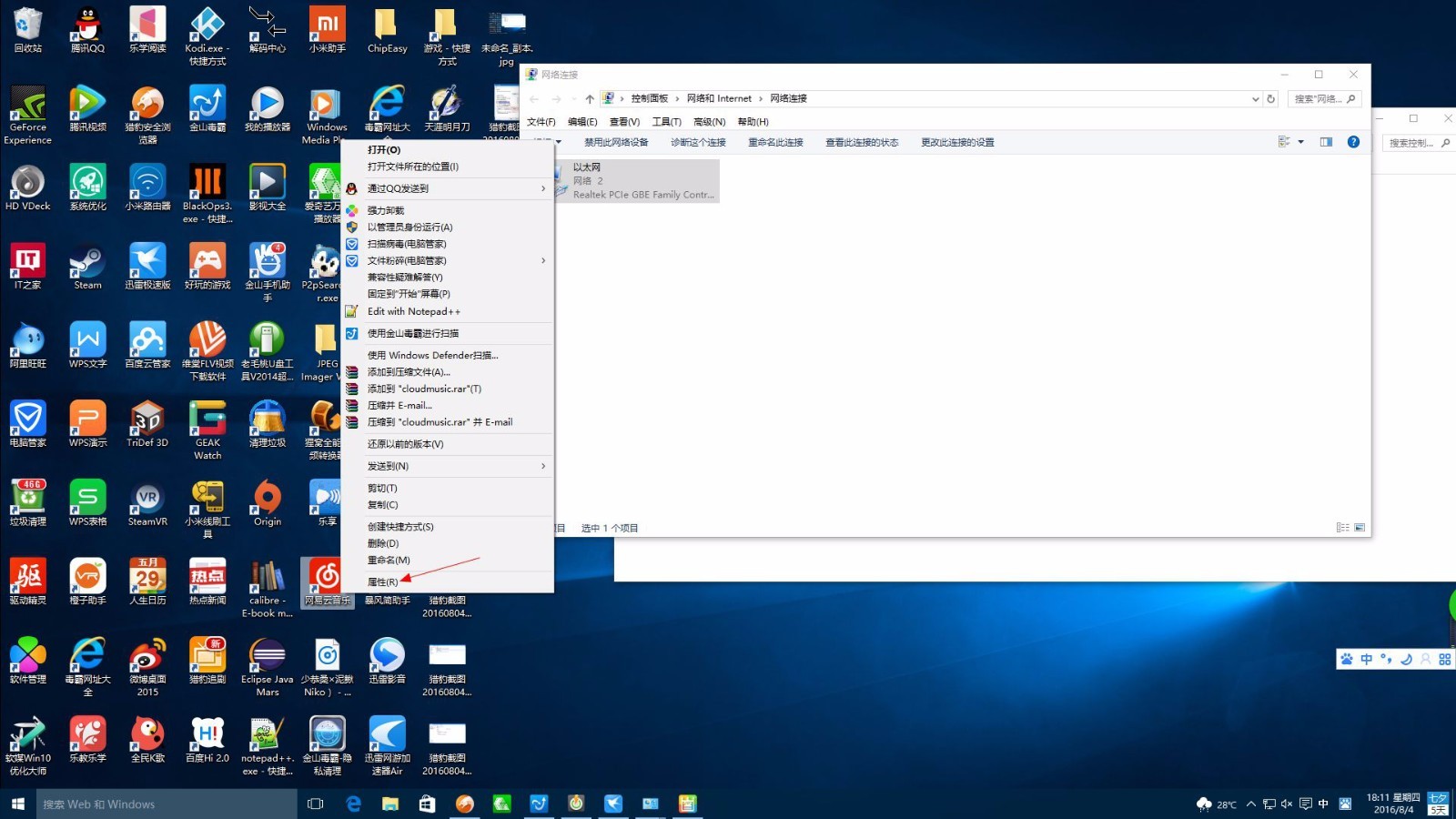Click 控制面板 in the address breadcrumb
This screenshot has width=1456, height=819.
point(650,98)
